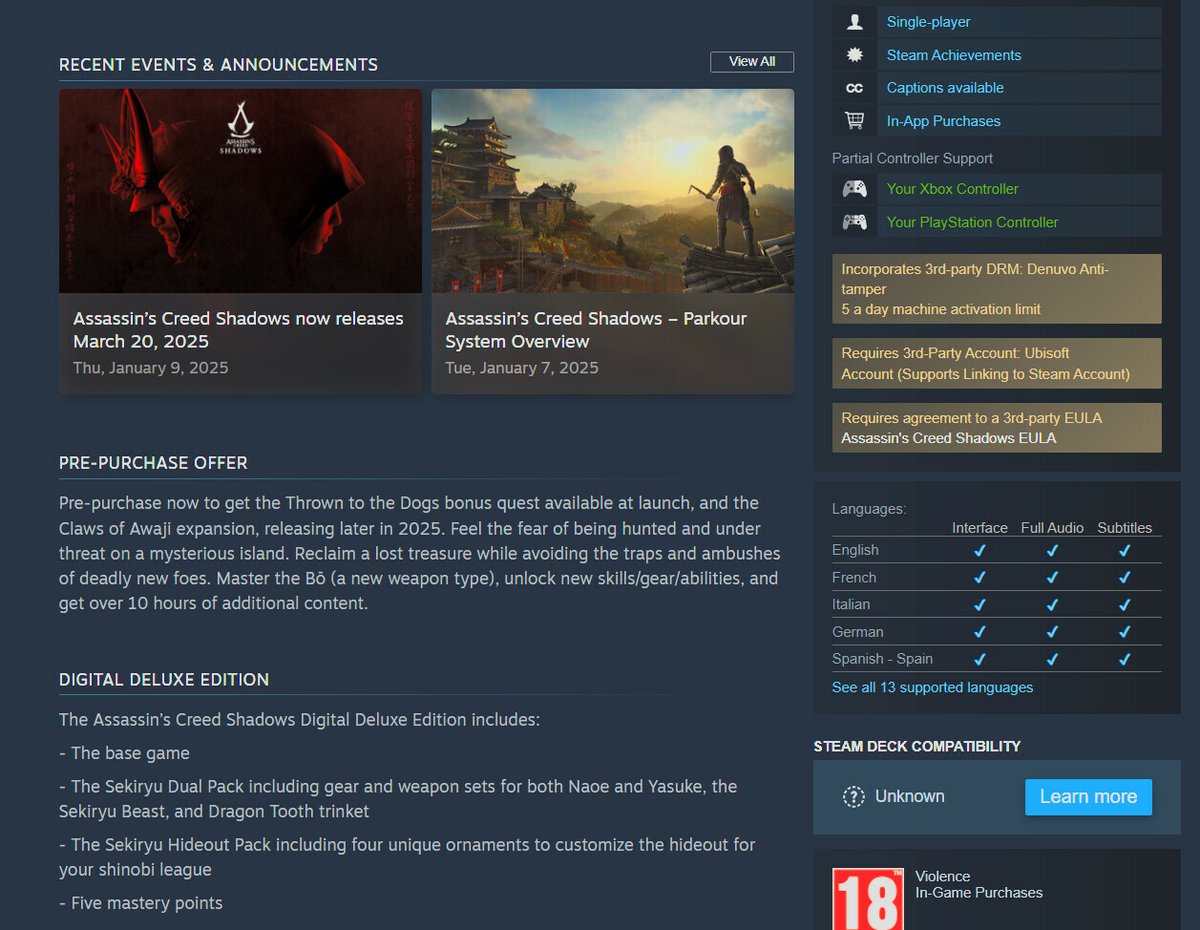Image resolution: width=1200 pixels, height=930 pixels.
Task: Click the Requires agreement to 3rd-party EULA text
Action: [971, 418]
